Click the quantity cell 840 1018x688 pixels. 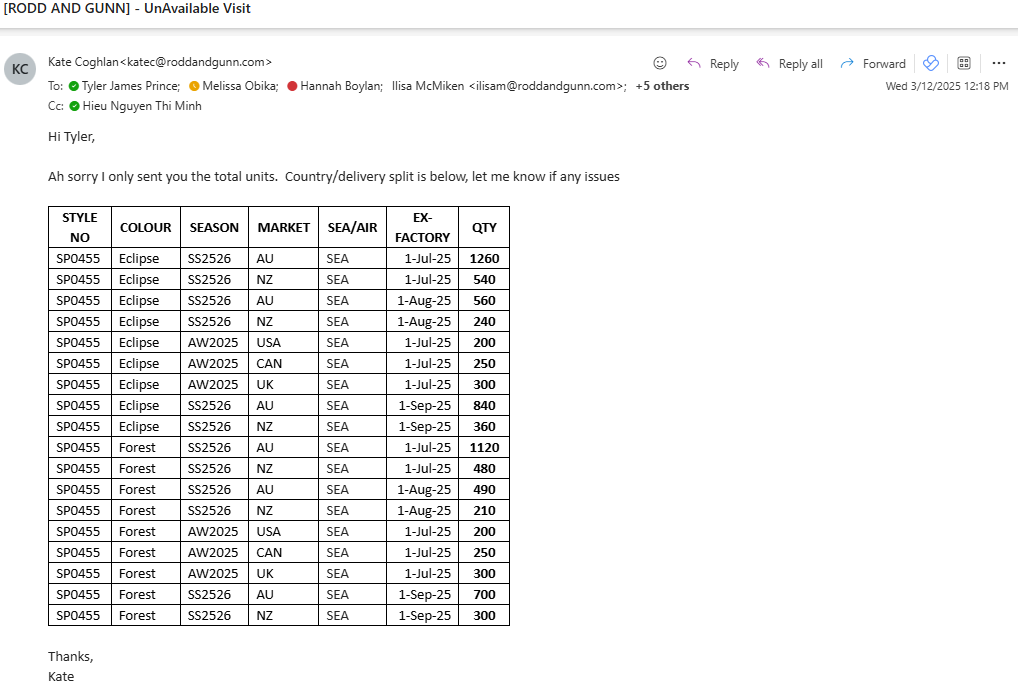484,405
